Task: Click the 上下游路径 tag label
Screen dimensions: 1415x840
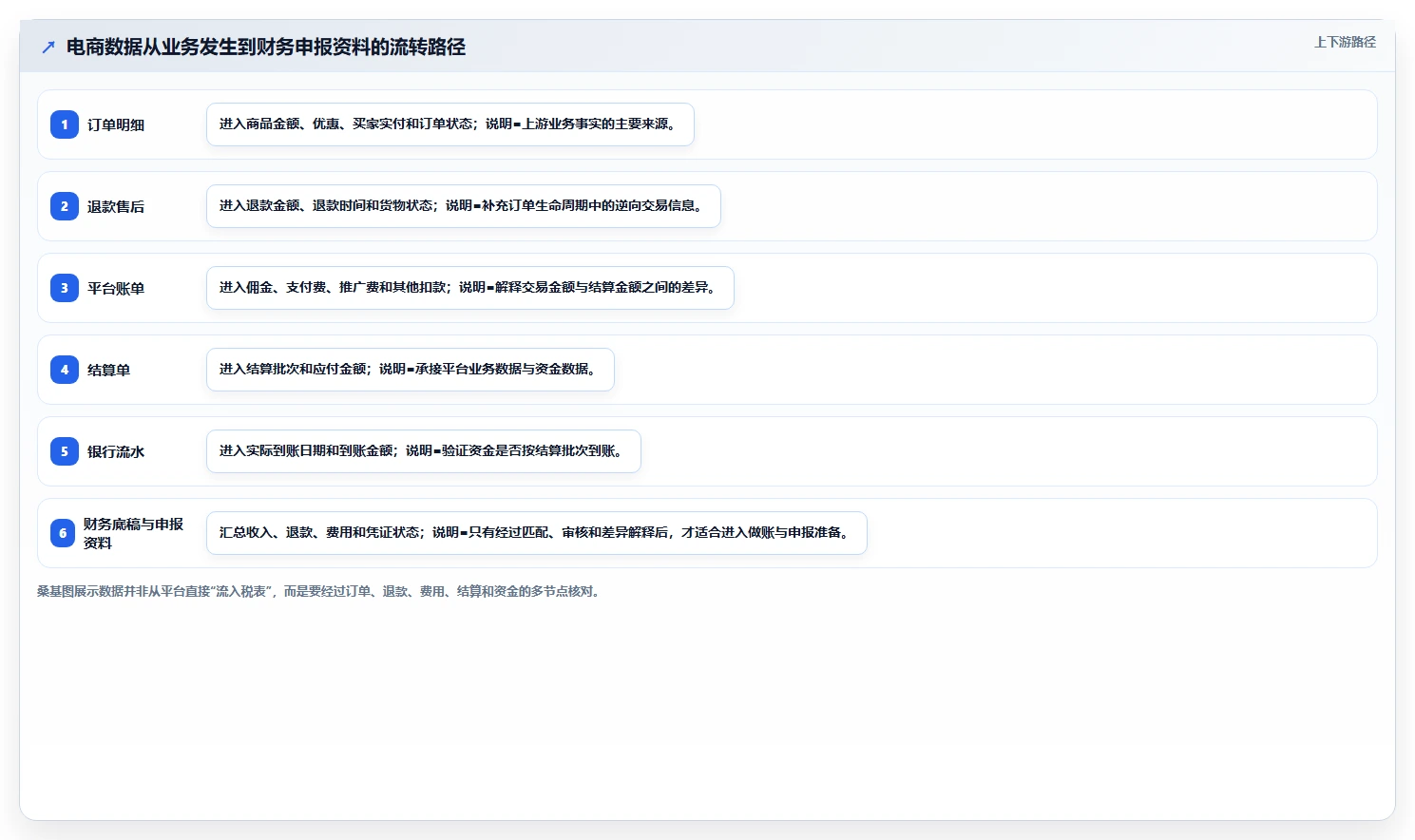Action: tap(1345, 42)
